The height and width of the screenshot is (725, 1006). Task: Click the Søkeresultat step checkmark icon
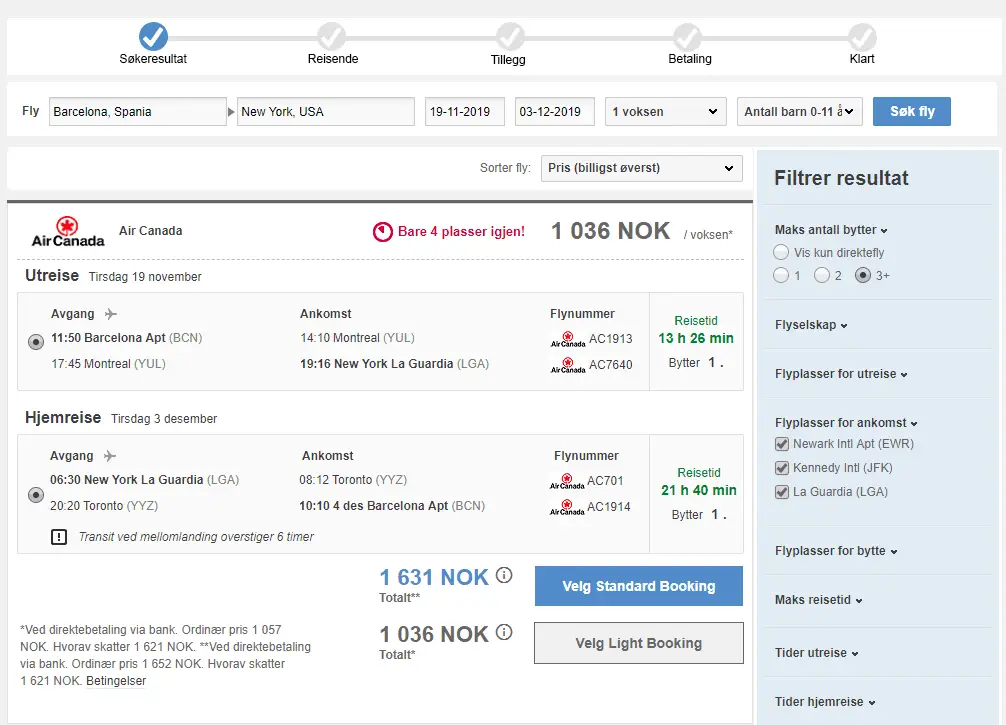[153, 37]
